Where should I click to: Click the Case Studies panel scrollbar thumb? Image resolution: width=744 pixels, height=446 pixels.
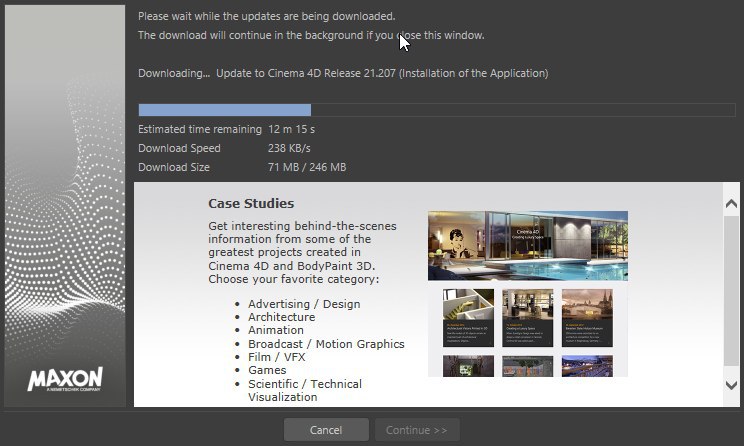731,290
